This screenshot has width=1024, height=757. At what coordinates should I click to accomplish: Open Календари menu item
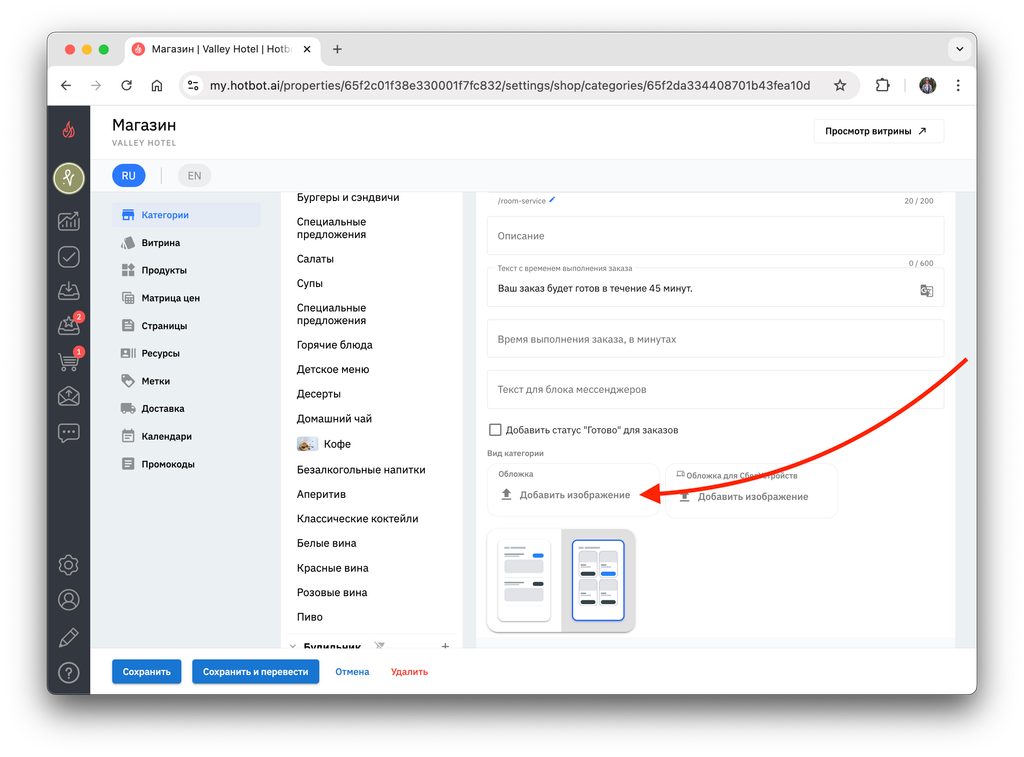pyautogui.click(x=186, y=436)
